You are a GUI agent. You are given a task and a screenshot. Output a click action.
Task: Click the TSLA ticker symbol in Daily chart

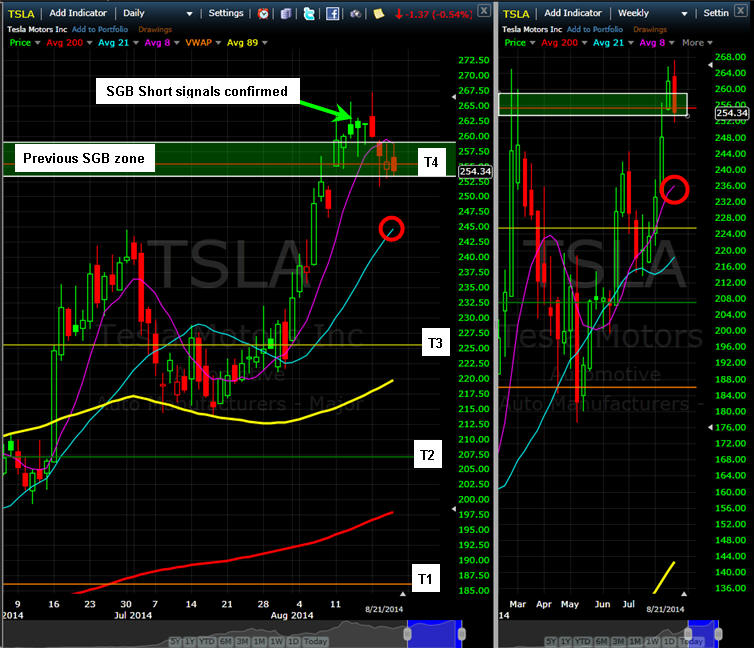(21, 14)
